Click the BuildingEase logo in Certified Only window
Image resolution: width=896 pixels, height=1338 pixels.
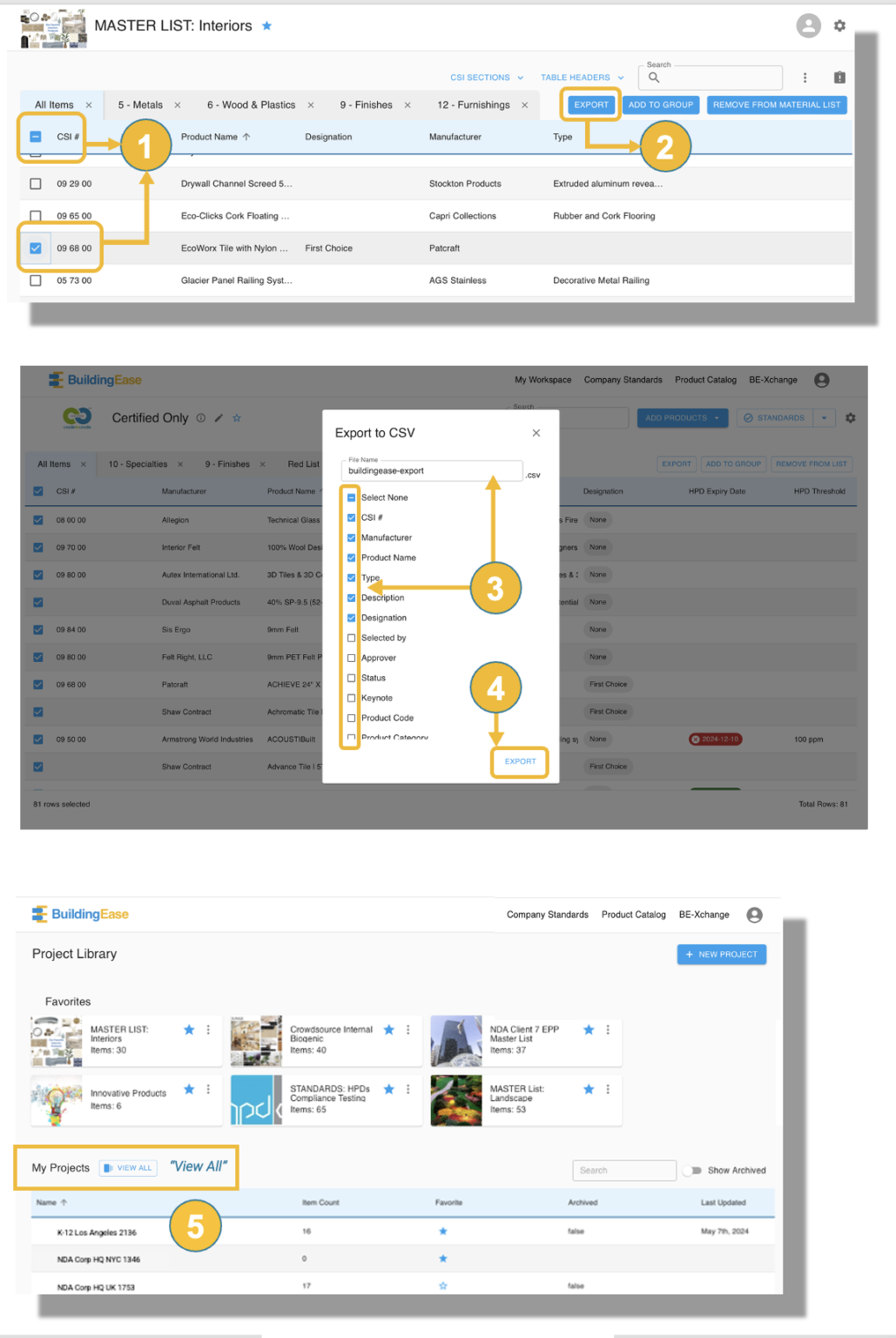pyautogui.click(x=95, y=380)
